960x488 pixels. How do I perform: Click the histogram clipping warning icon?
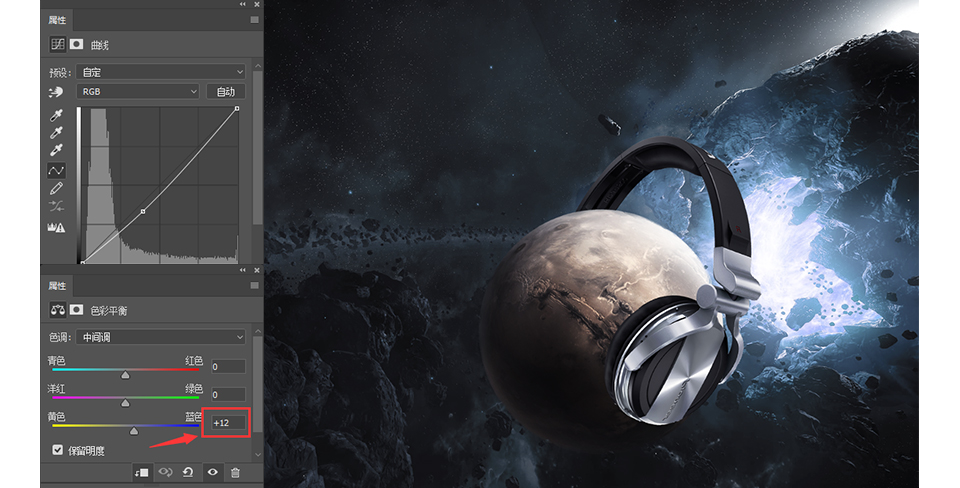coord(56,227)
